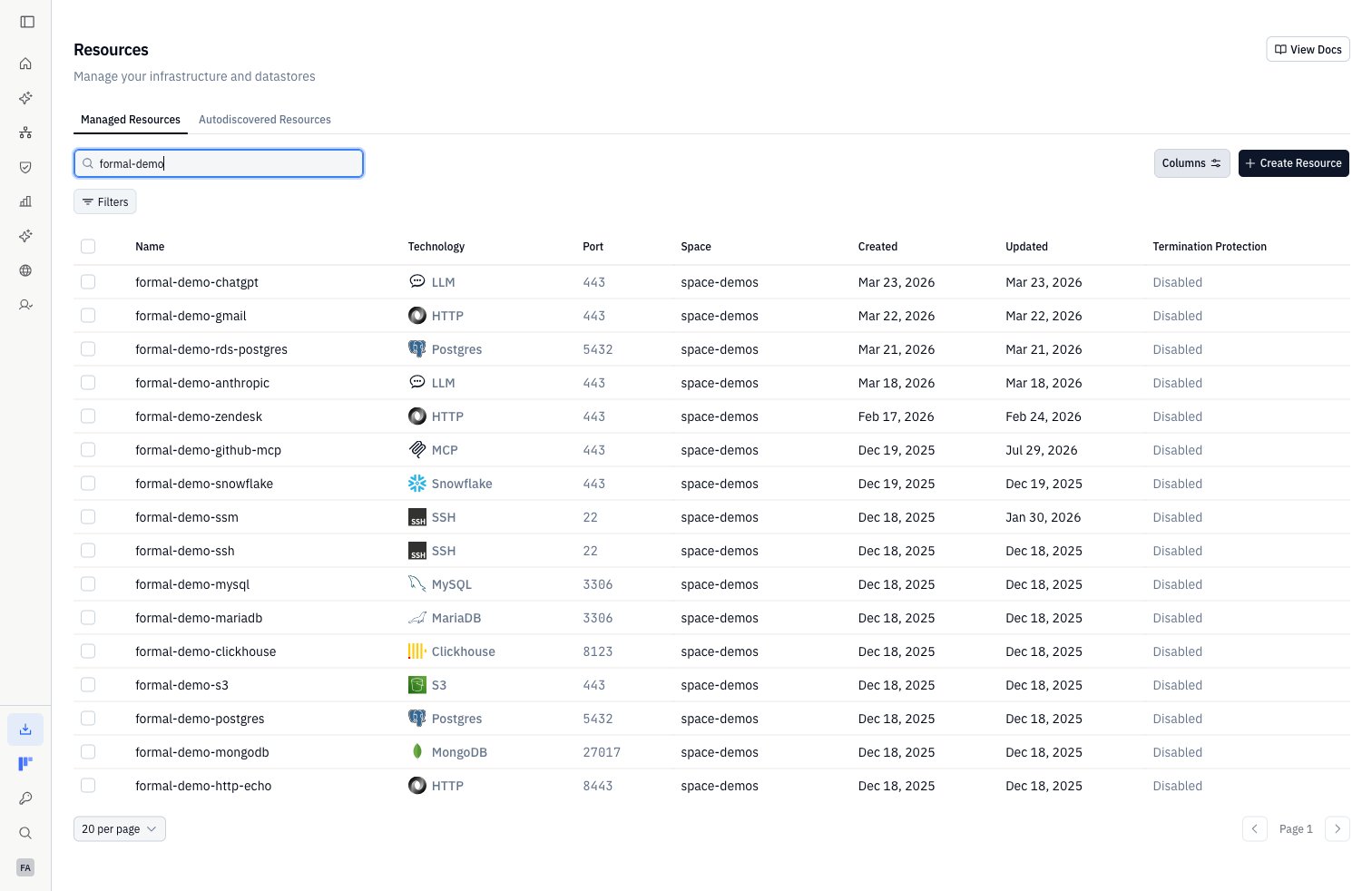Open the formal-demo-rds-postgres resource
This screenshot has height=891, width=1372.
pyautogui.click(x=211, y=349)
